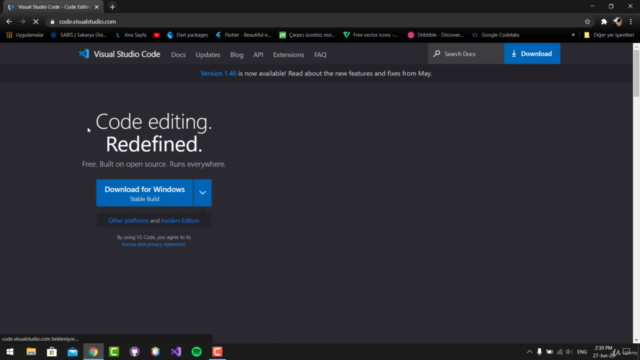Open the Mail app in the taskbar
This screenshot has height=360, width=640.
[x=73, y=351]
